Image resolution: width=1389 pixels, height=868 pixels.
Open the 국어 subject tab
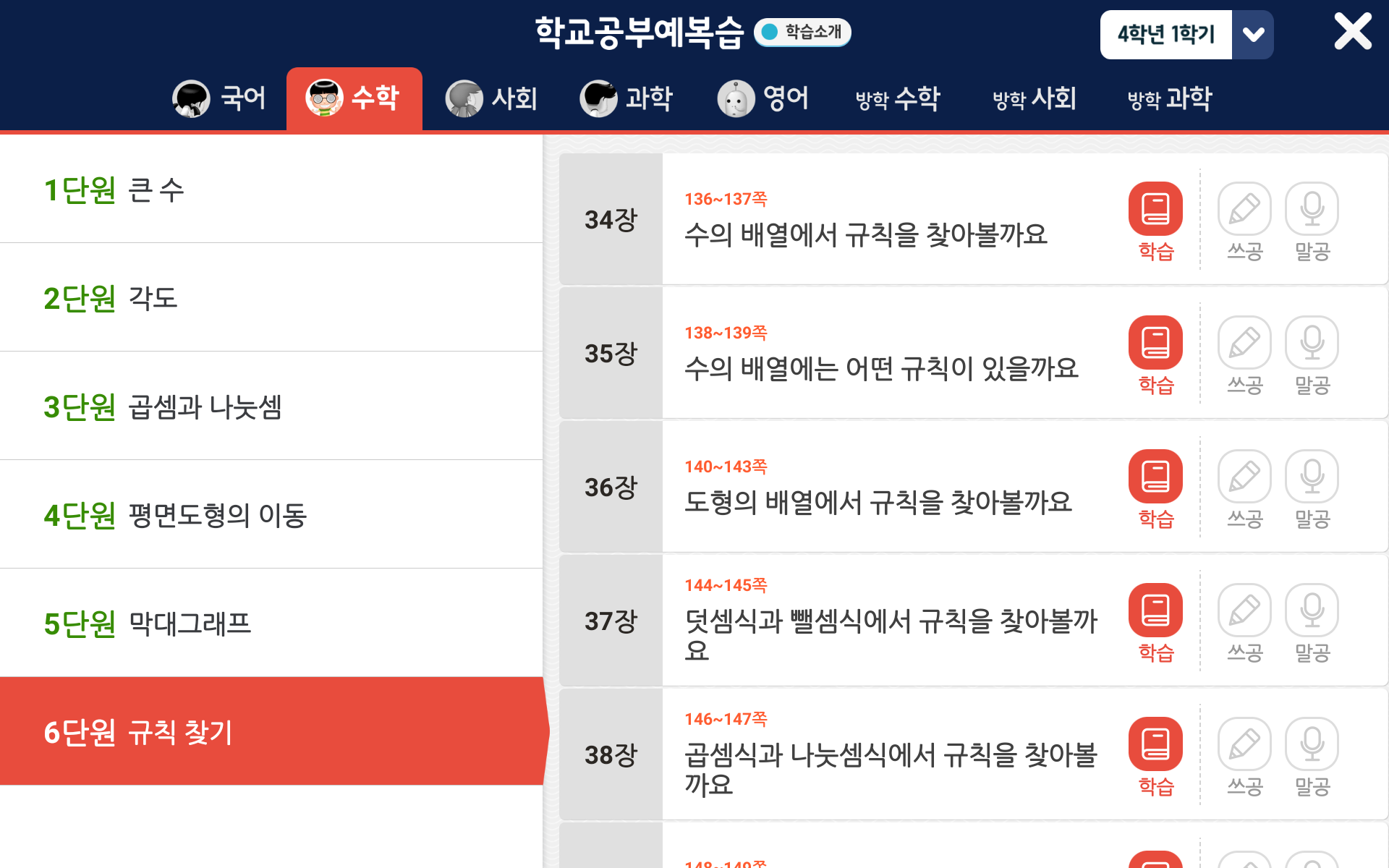218,99
